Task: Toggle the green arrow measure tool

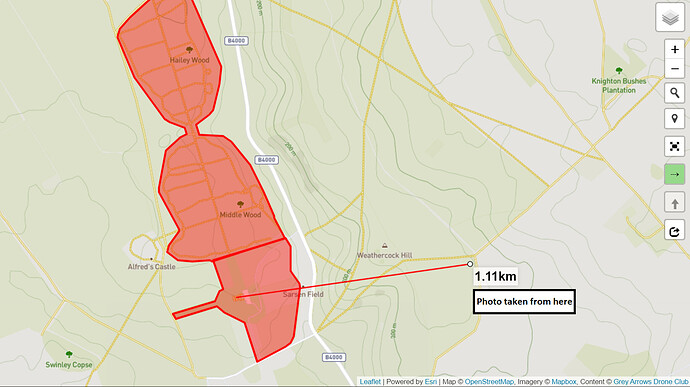Action: point(675,174)
